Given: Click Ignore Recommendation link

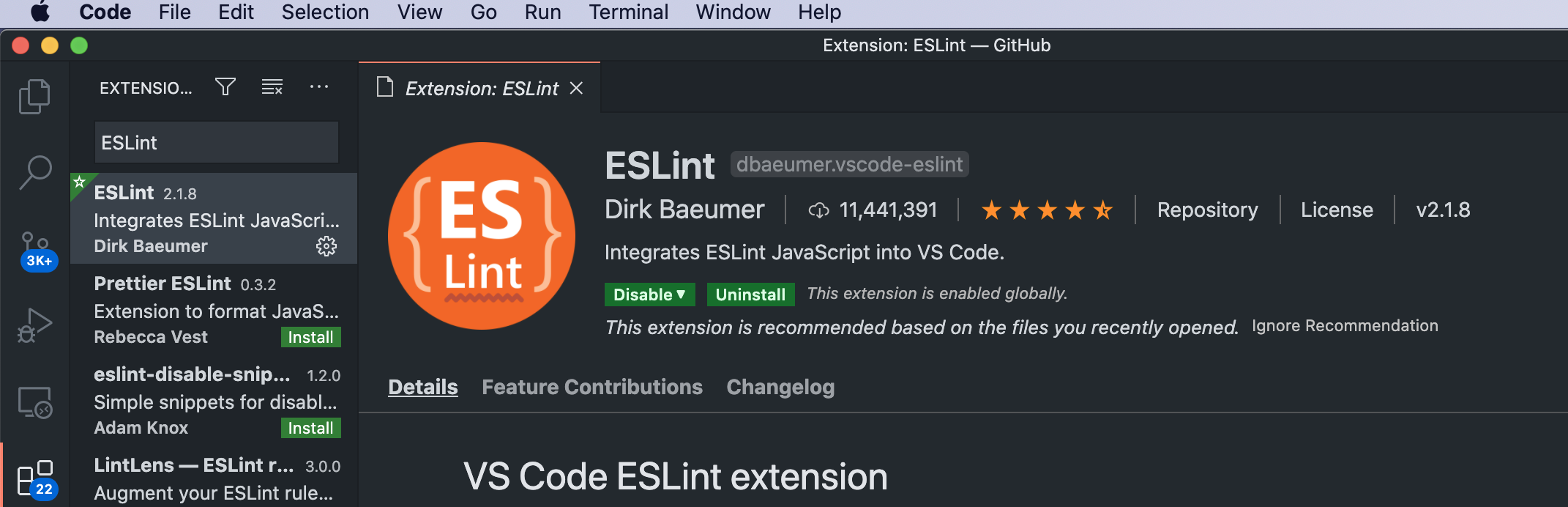Looking at the screenshot, I should click(1345, 326).
